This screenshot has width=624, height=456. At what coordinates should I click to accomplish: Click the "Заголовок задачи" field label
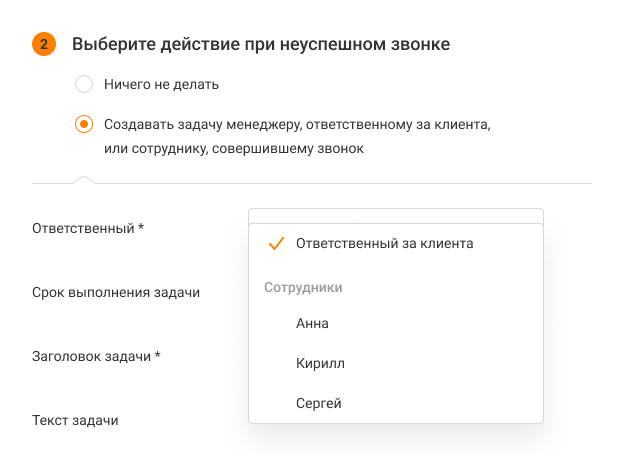(x=92, y=356)
